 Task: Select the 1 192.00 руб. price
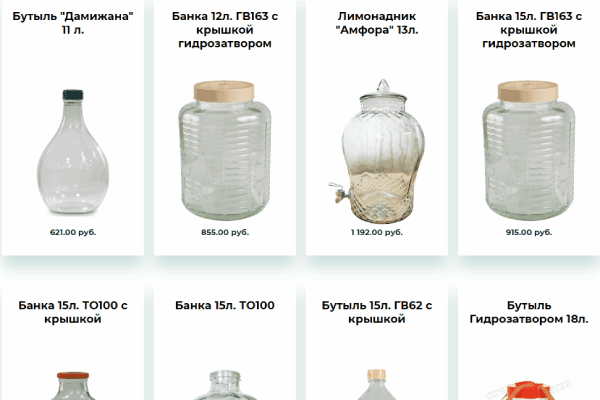377,232
